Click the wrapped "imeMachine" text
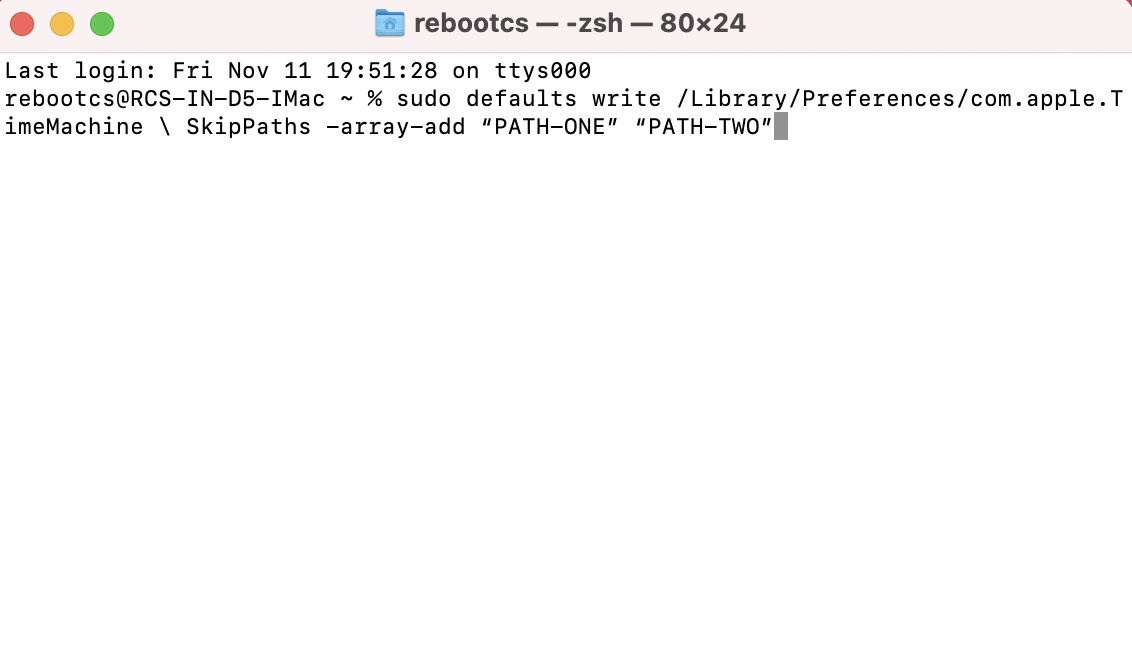This screenshot has width=1132, height=672. click(x=73, y=127)
